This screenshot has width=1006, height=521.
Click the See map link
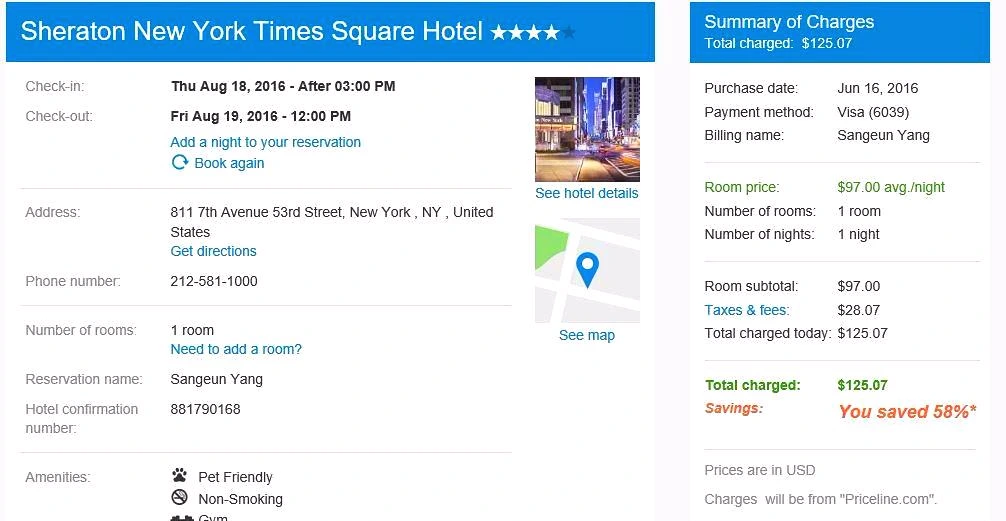pyautogui.click(x=587, y=335)
